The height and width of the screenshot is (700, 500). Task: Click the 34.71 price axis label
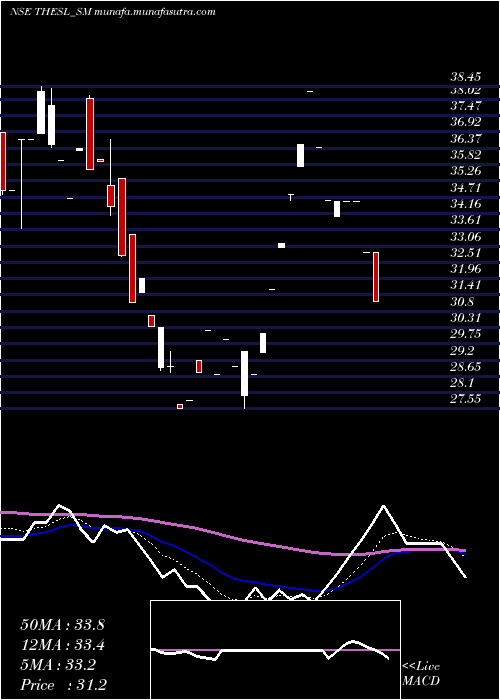(x=466, y=188)
